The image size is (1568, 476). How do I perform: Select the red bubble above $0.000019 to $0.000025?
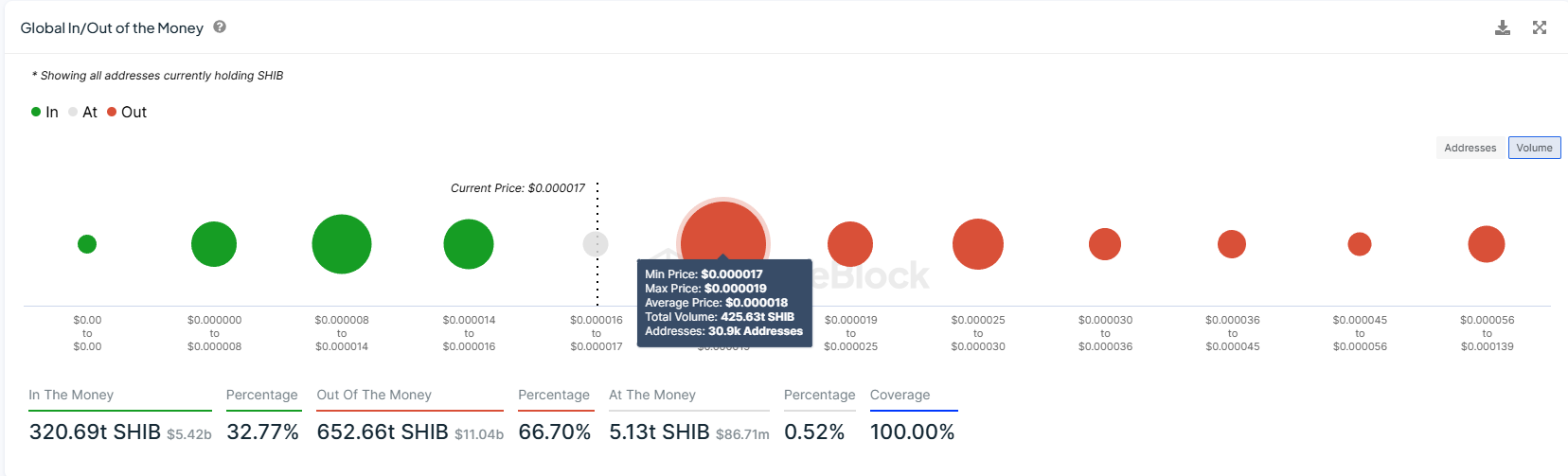pyautogui.click(x=850, y=244)
